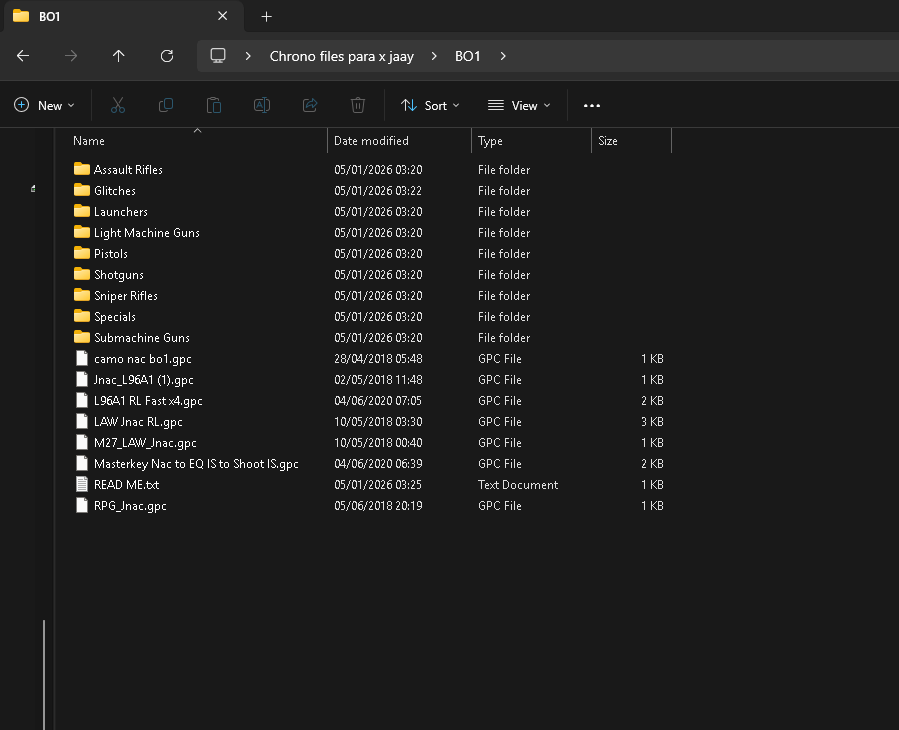The width and height of the screenshot is (899, 730).
Task: Add a new tab with plus button
Action: (266, 16)
